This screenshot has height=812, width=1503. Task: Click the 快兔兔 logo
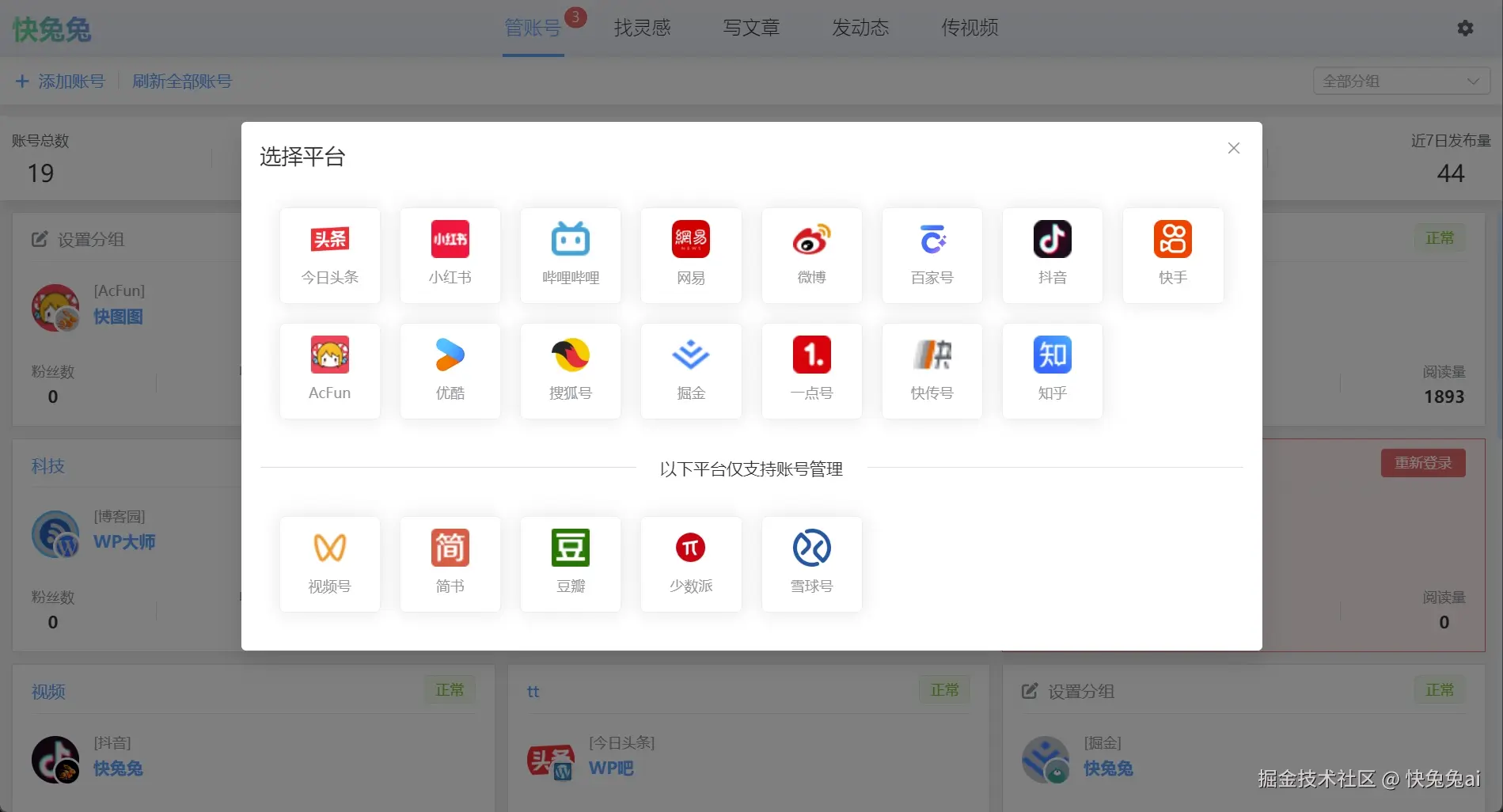click(x=51, y=29)
